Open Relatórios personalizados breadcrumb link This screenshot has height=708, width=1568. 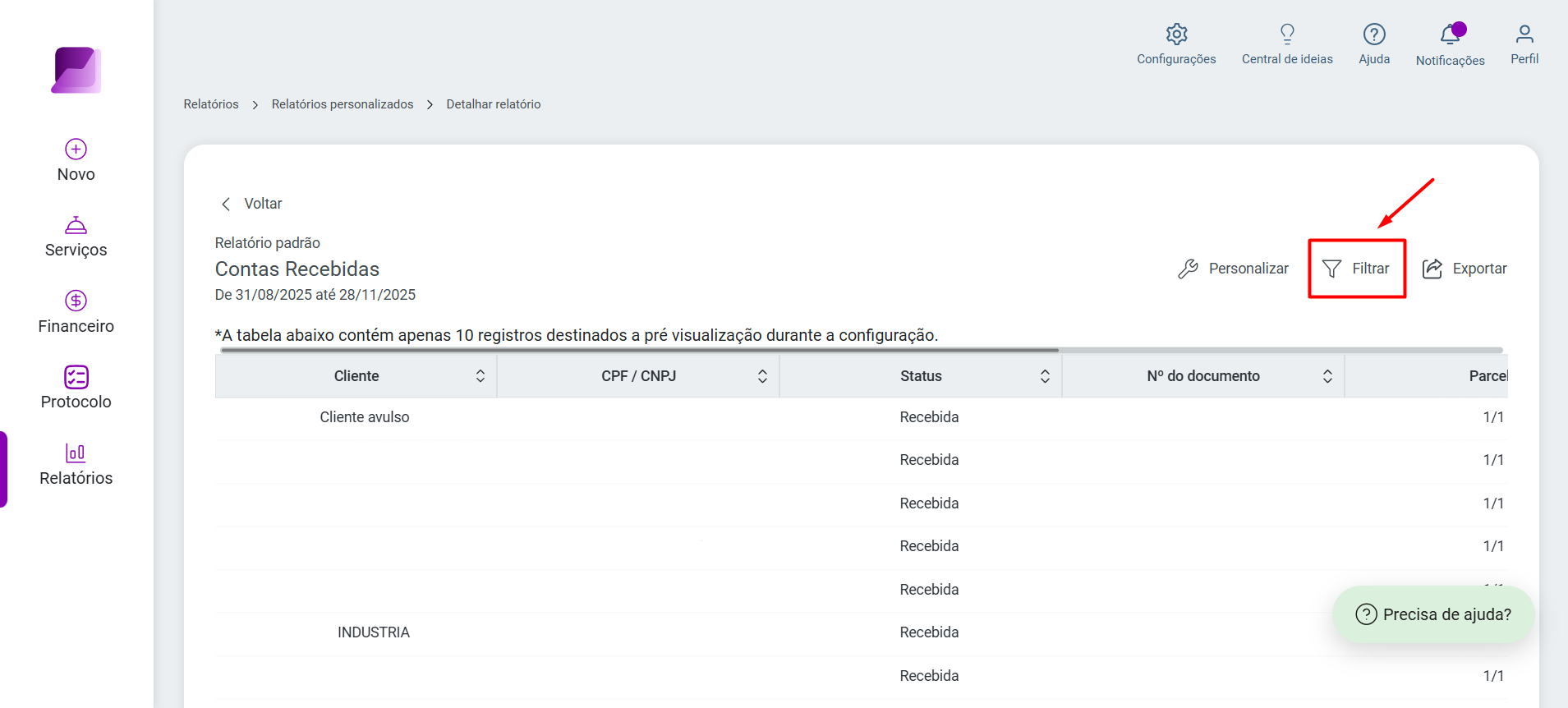point(343,104)
